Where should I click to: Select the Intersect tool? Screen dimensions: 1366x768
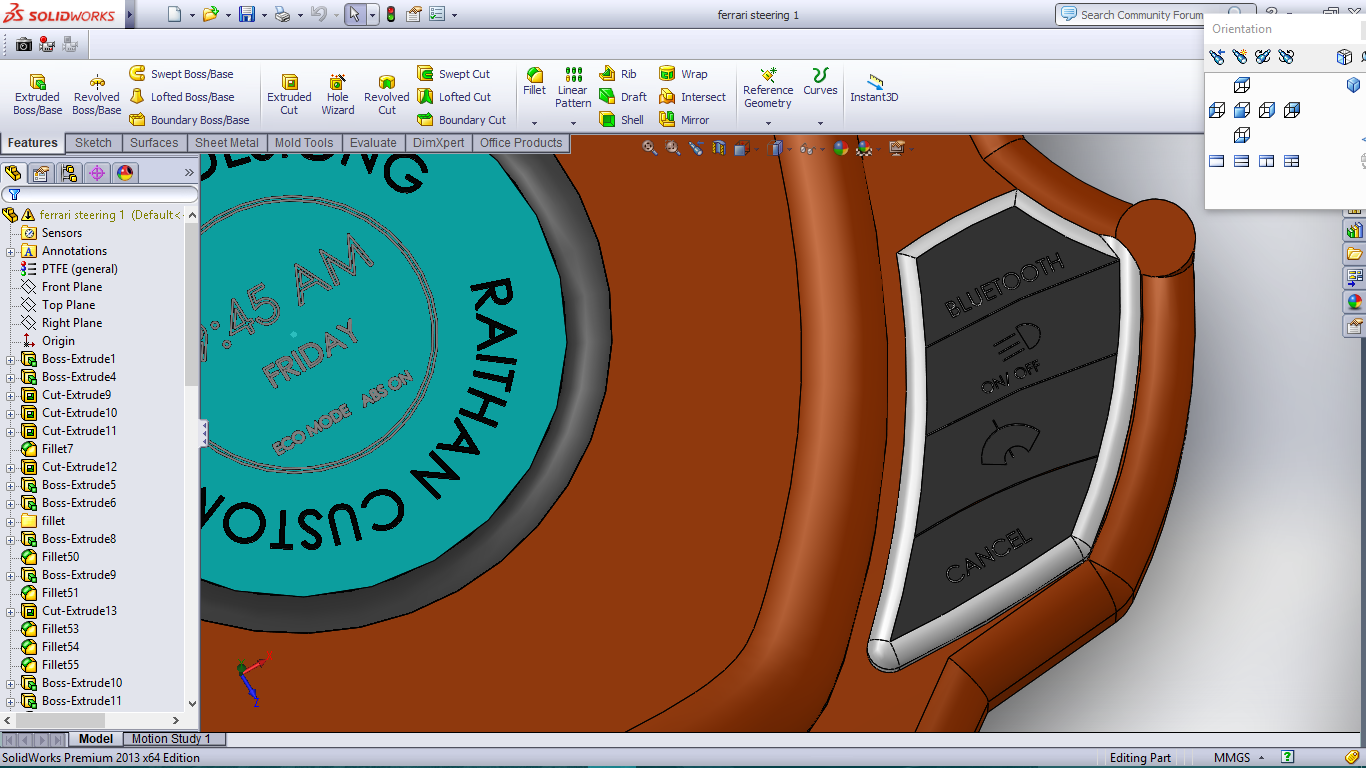[x=692, y=97]
